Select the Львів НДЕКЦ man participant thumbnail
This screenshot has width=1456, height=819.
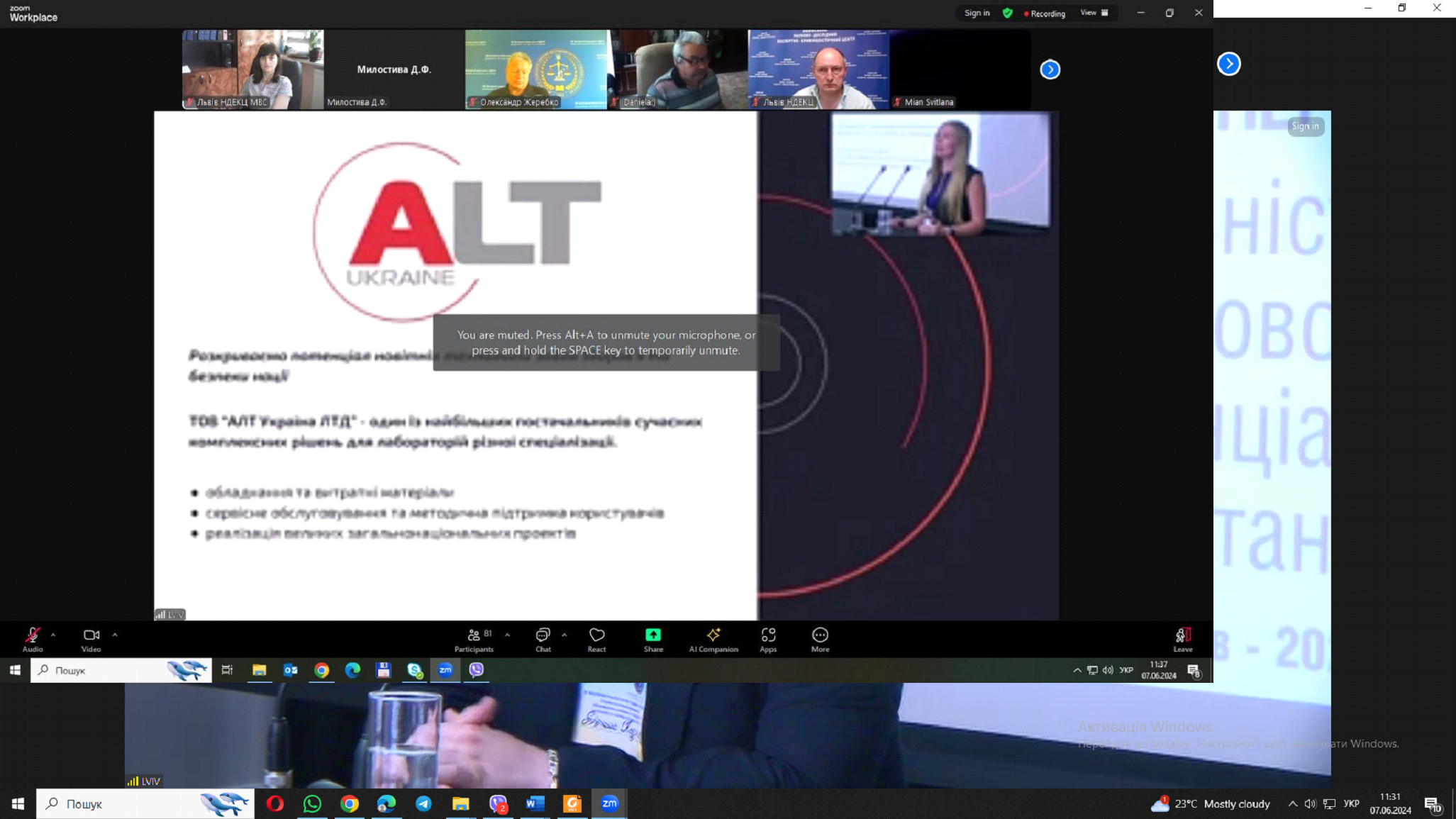click(x=818, y=69)
